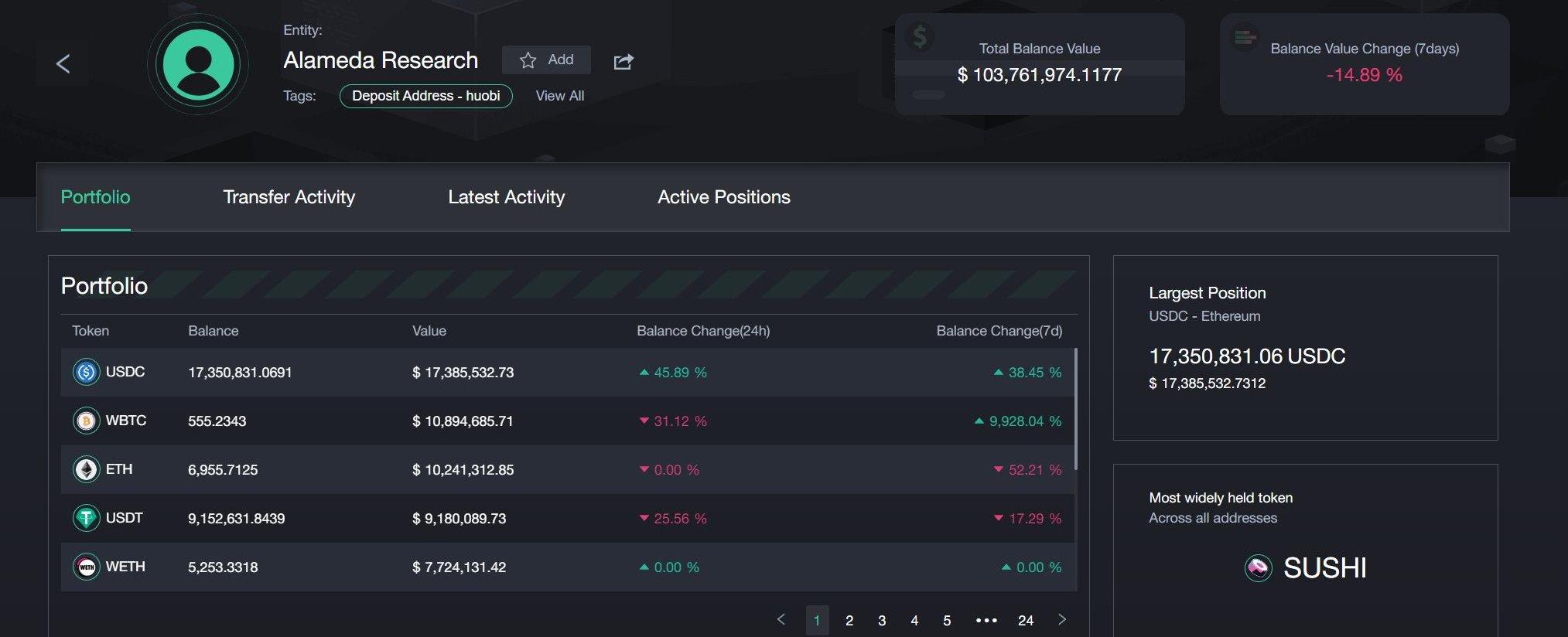Open the Transfer Activity tab
Viewport: 1568px width, 637px height.
289,197
